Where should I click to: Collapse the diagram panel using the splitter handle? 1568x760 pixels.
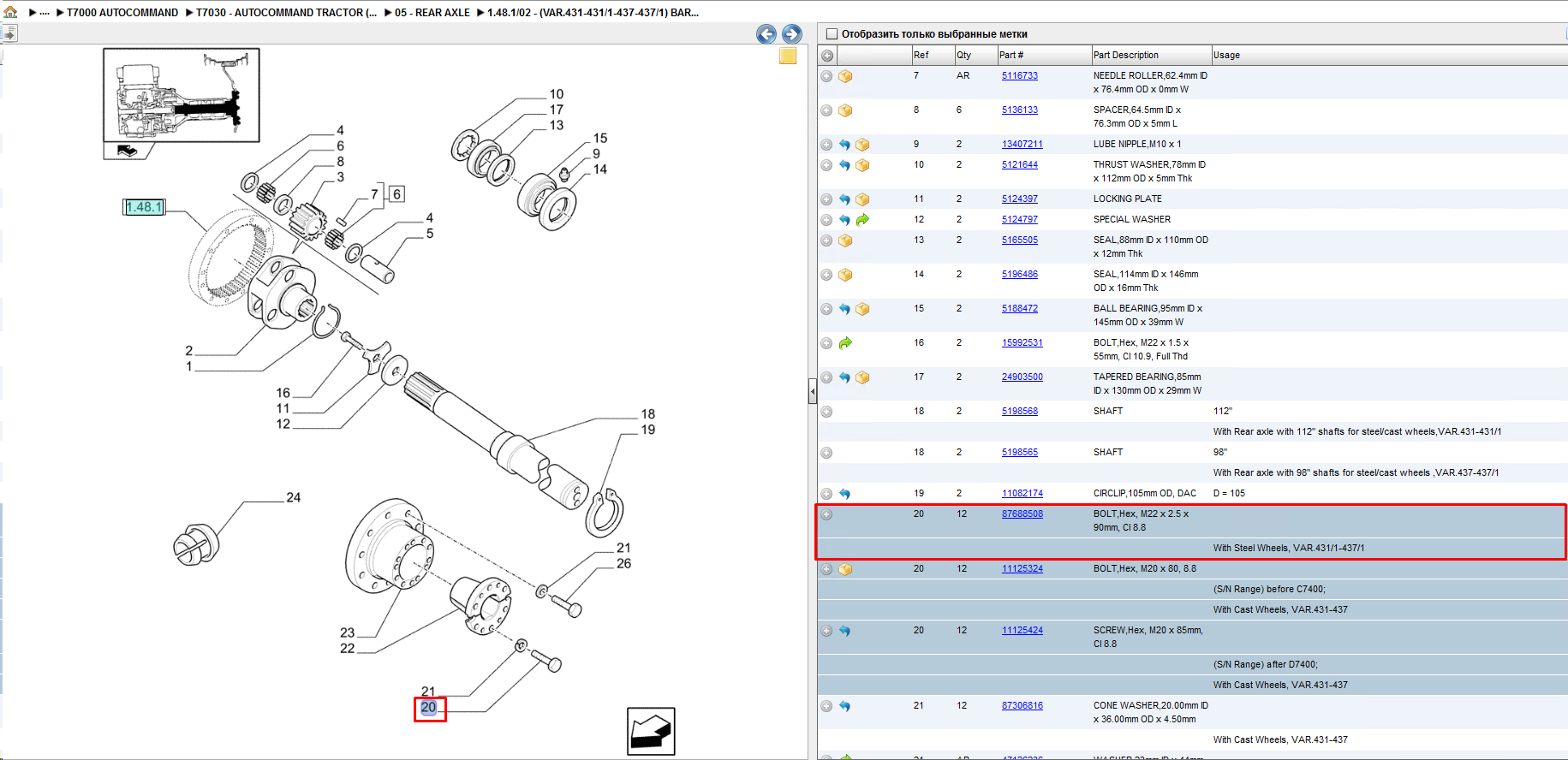(813, 392)
